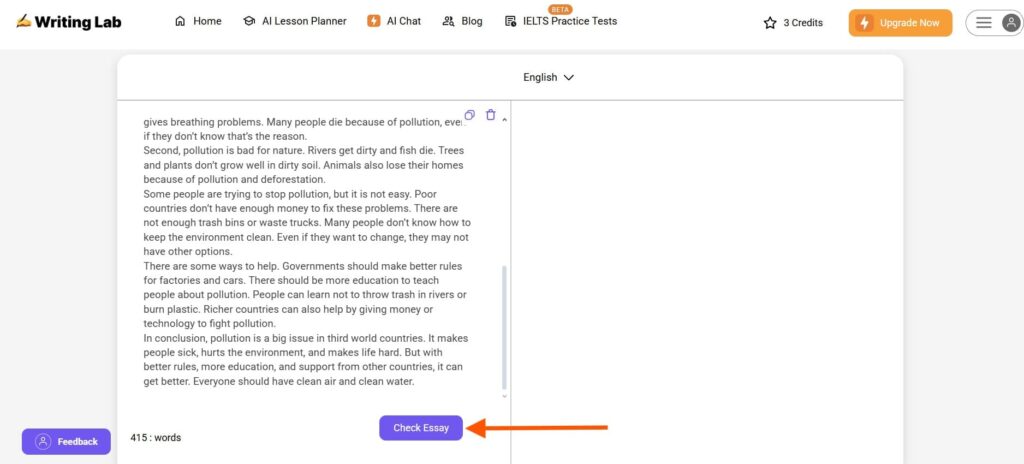Open the hamburger menu icon

tap(984, 23)
